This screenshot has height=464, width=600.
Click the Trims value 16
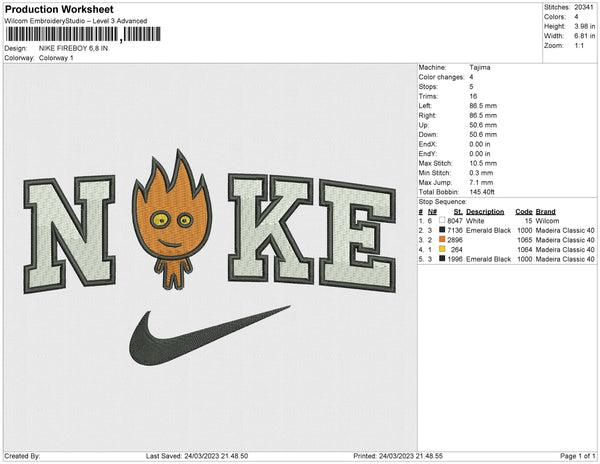click(473, 96)
